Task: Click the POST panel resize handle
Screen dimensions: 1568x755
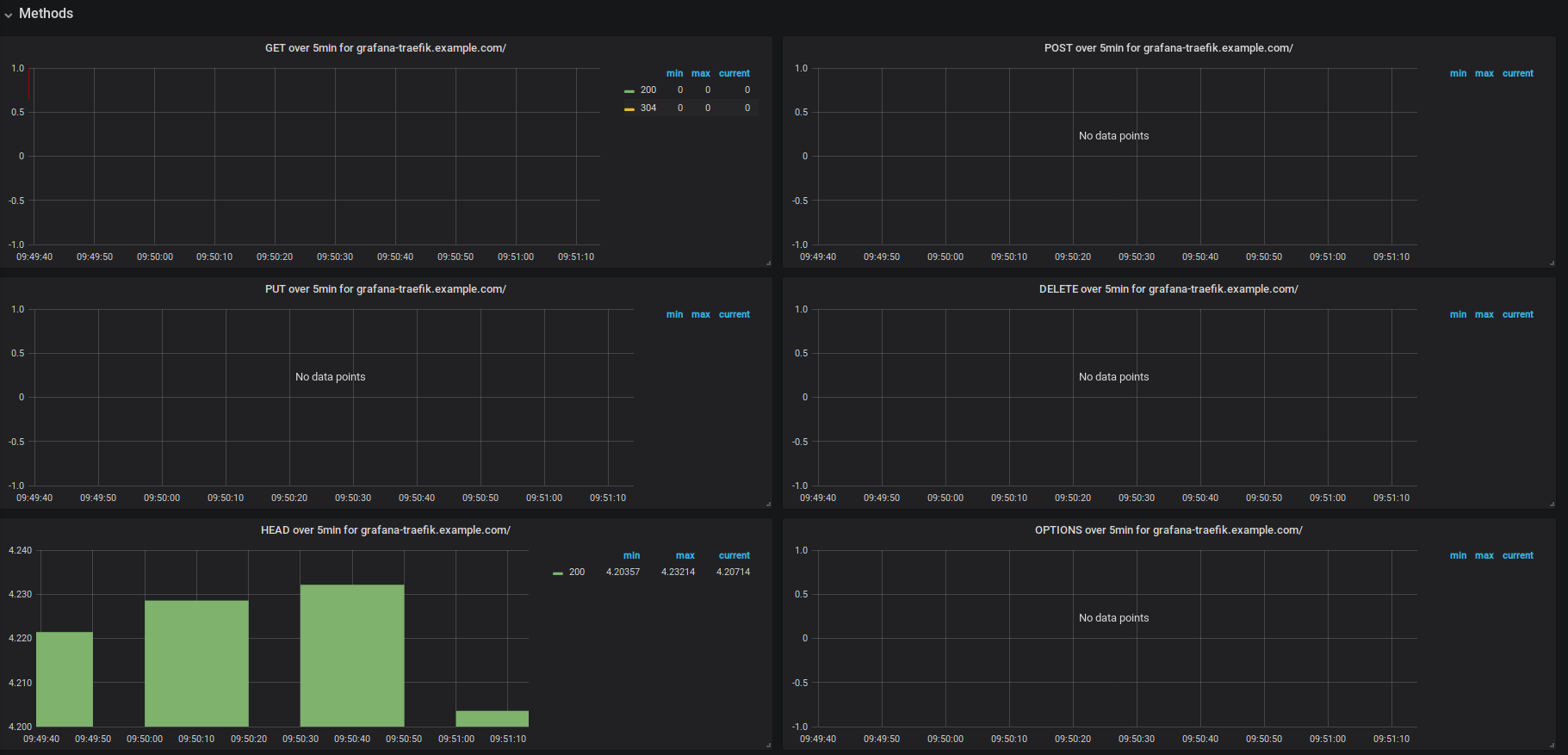Action: (x=1552, y=263)
